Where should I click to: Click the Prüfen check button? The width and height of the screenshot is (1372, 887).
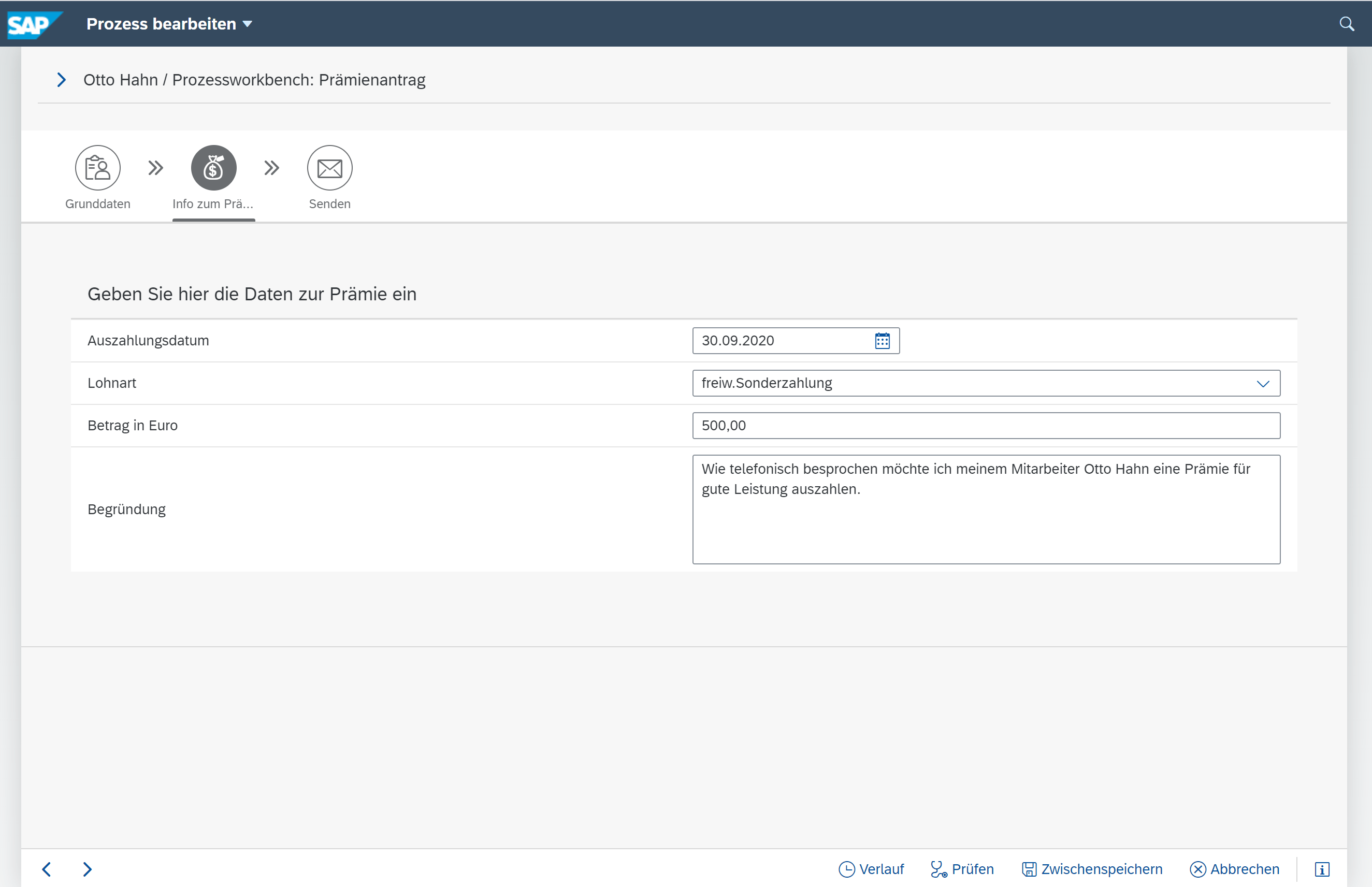[x=962, y=869]
